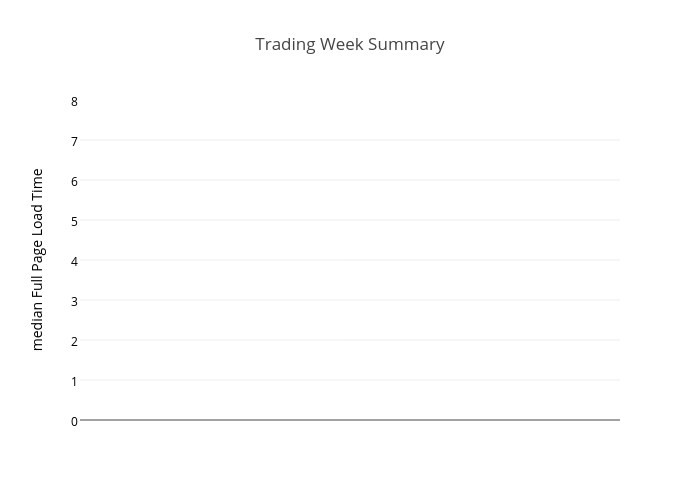
Task: Click the horizontal gridline at value 1
Action: [350, 380]
